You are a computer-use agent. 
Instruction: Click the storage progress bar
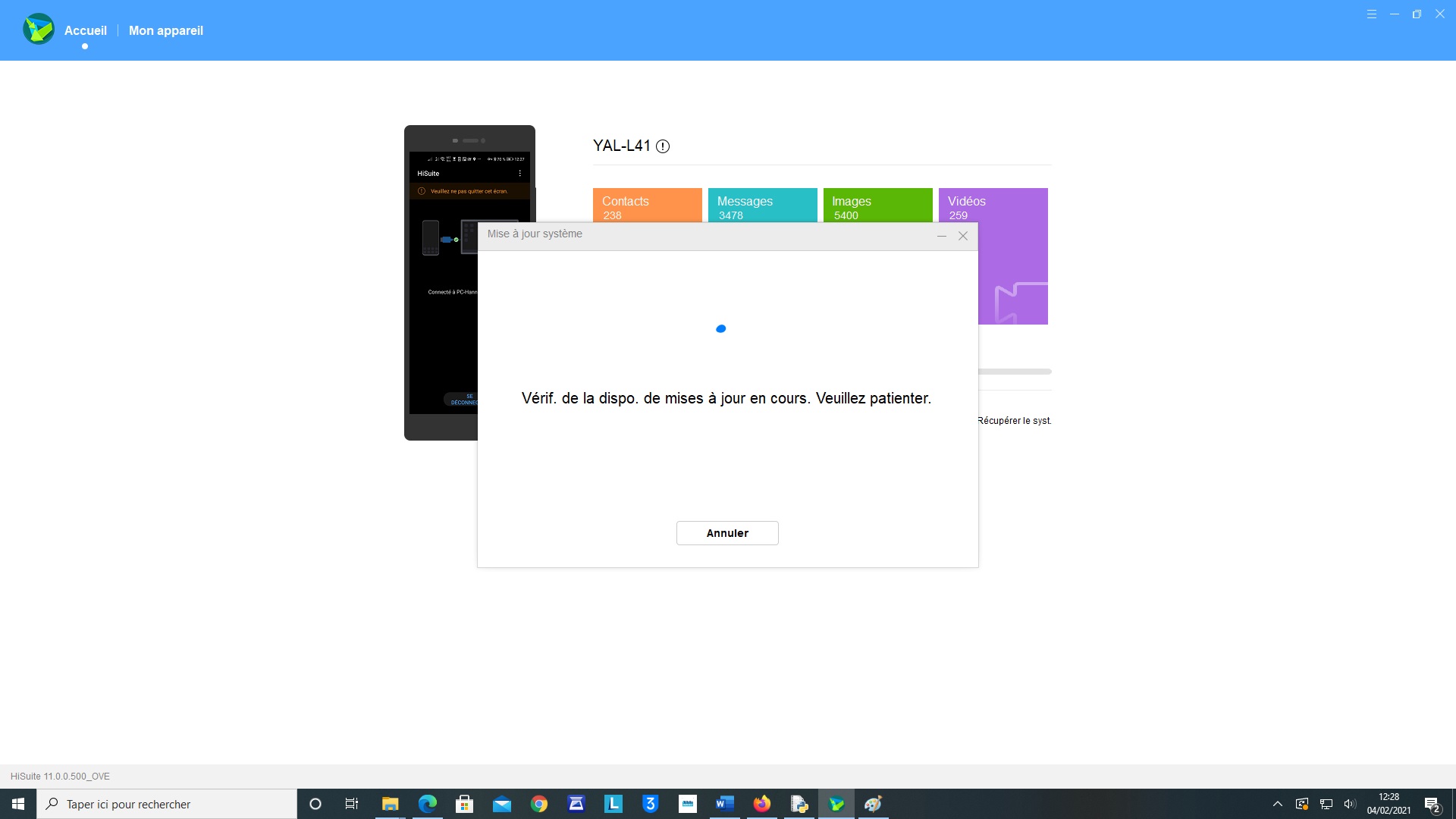(x=1015, y=372)
